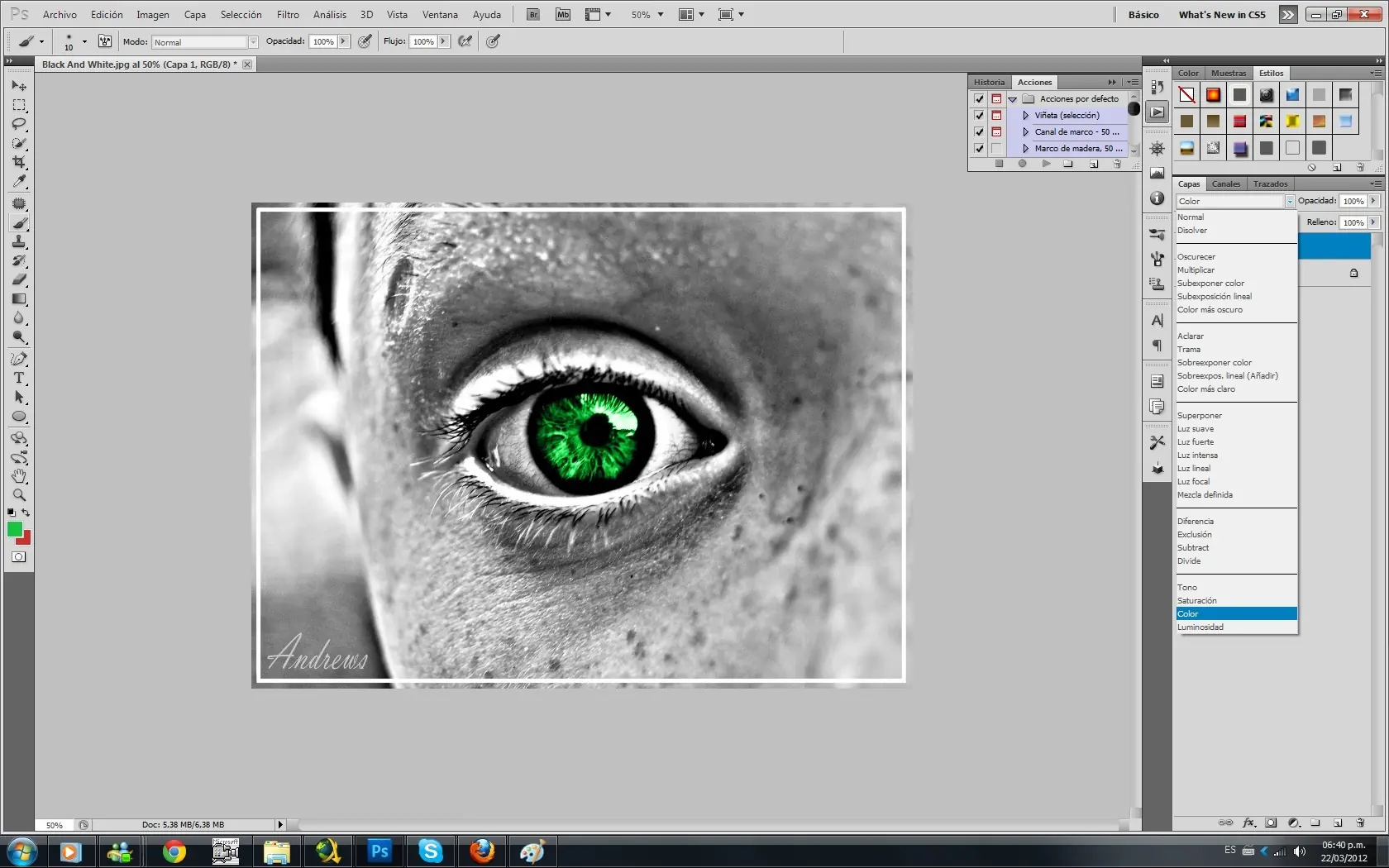Image resolution: width=1389 pixels, height=868 pixels.
Task: Choose Superponer blend mode
Action: (x=1237, y=416)
